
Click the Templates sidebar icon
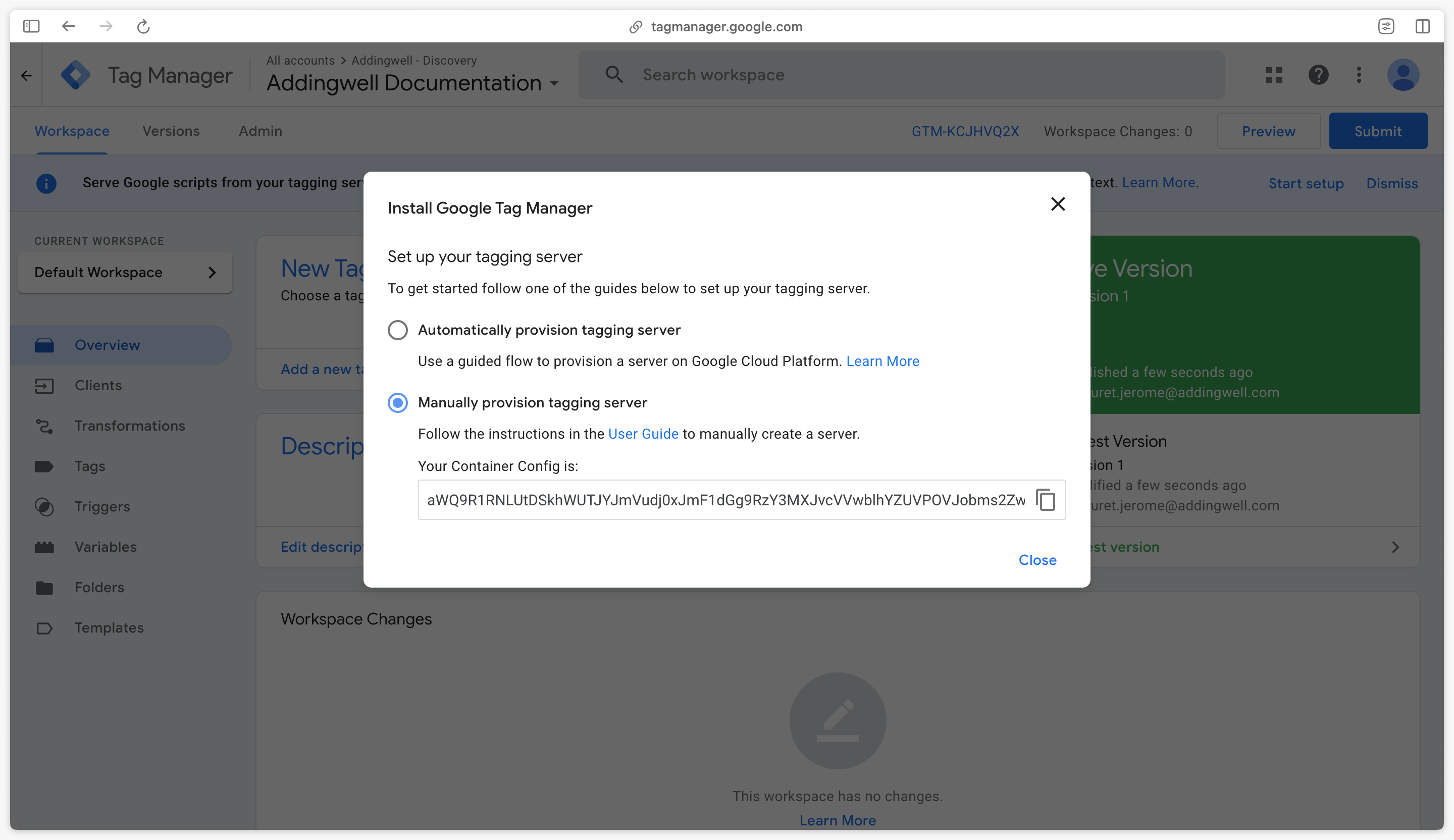44,627
